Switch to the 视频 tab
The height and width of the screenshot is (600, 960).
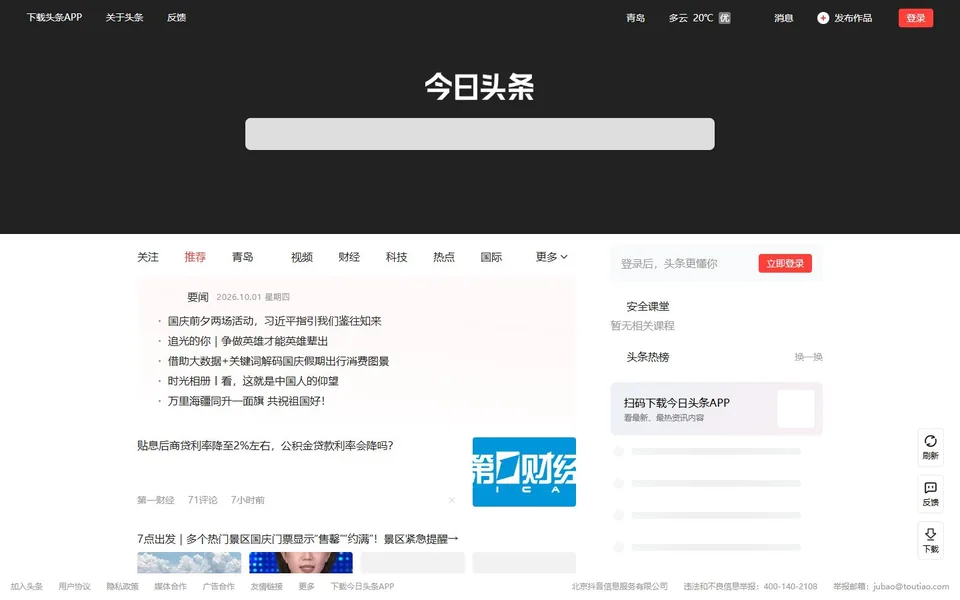pyautogui.click(x=301, y=257)
